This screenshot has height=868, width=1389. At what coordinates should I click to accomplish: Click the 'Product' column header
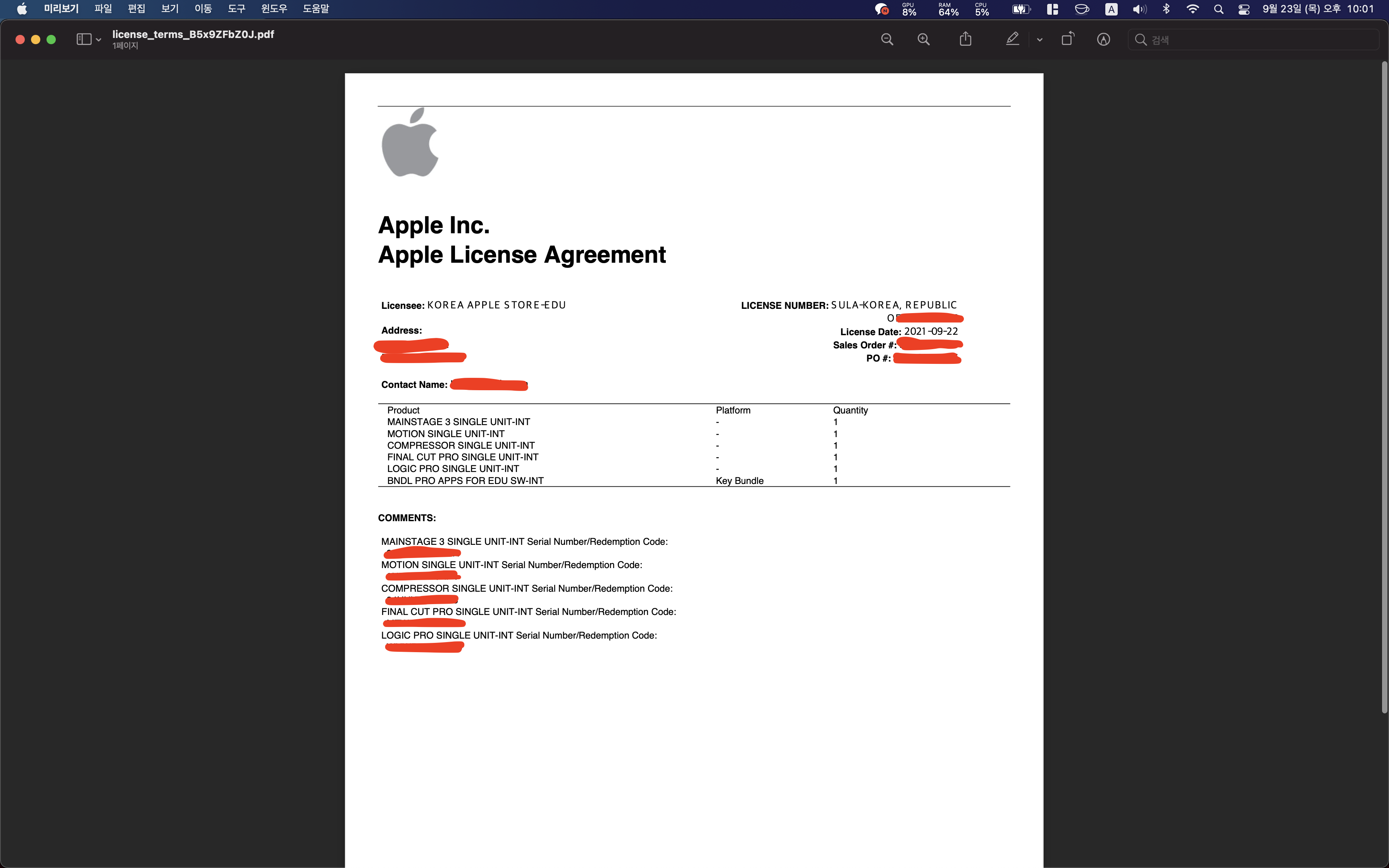403,410
